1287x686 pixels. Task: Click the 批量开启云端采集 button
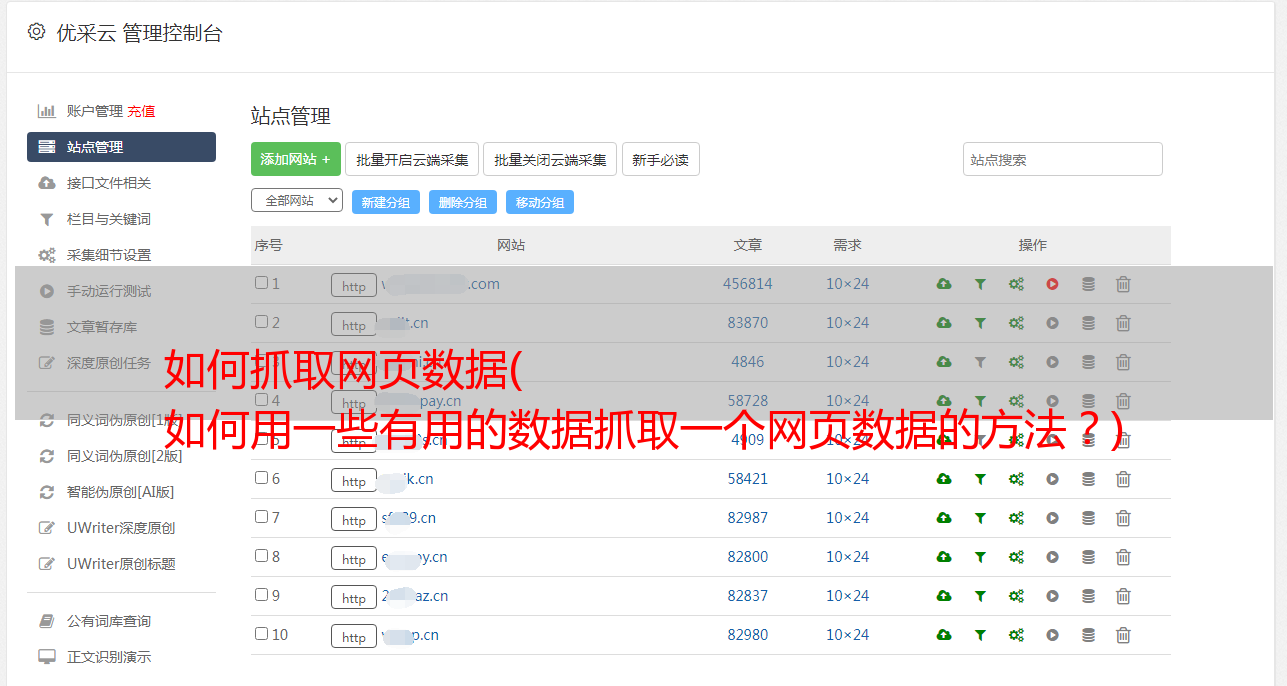pyautogui.click(x=412, y=159)
